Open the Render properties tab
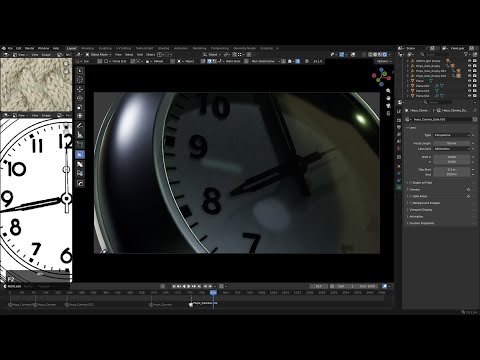Viewport: 480px width, 360px height. point(399,120)
